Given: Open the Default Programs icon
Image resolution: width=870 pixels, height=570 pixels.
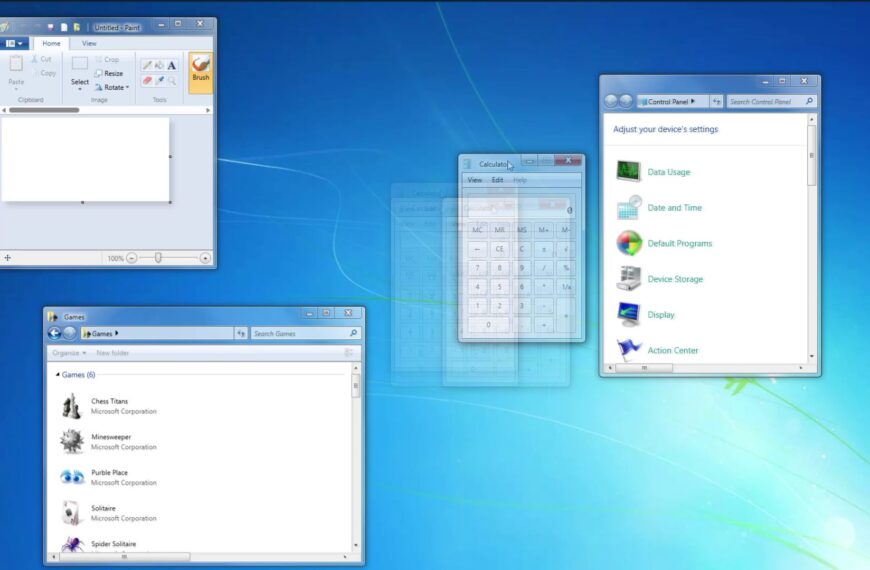Looking at the screenshot, I should tap(629, 243).
